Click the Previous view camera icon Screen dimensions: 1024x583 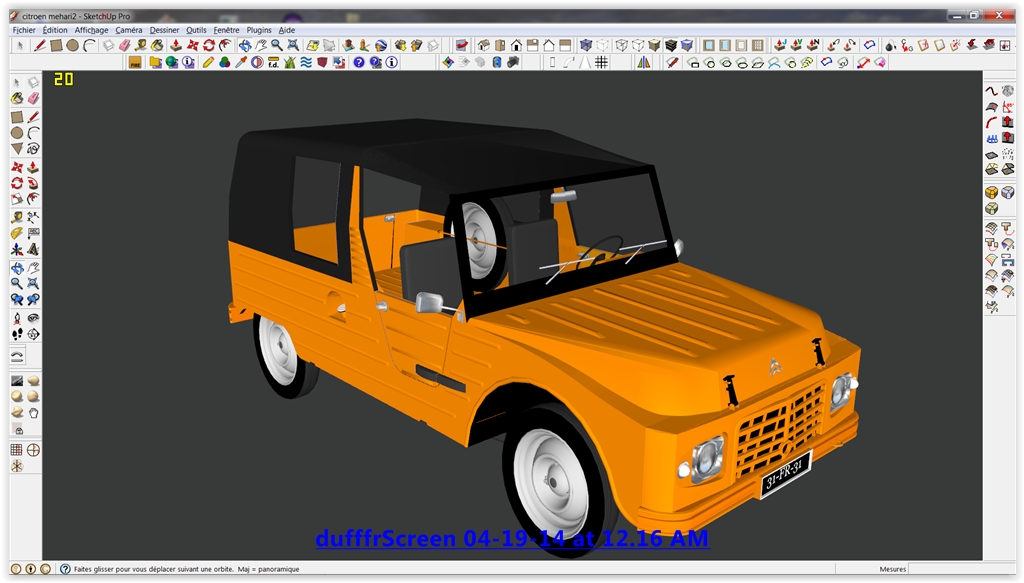[x=17, y=299]
